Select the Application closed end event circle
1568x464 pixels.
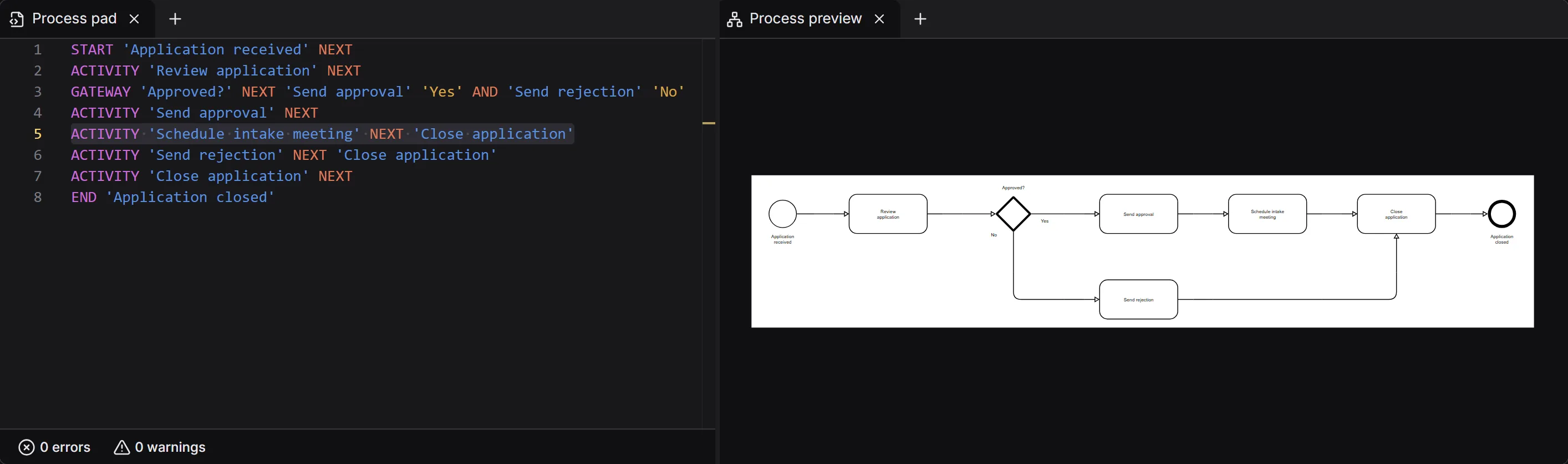click(x=1501, y=214)
